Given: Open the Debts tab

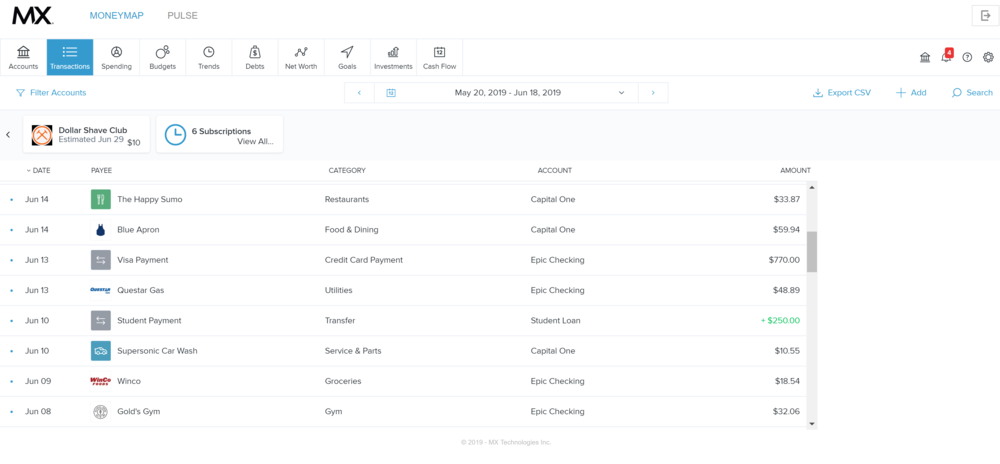Looking at the screenshot, I should pyautogui.click(x=255, y=57).
